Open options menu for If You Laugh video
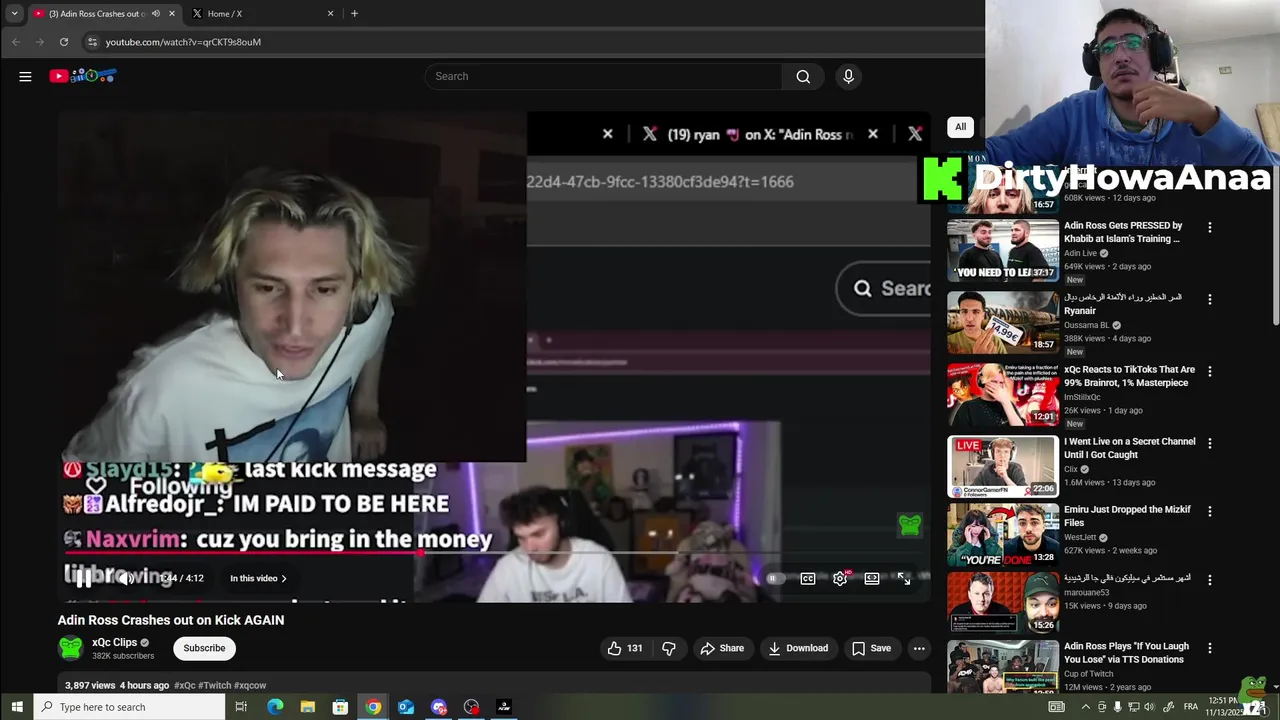Image resolution: width=1280 pixels, height=720 pixels. [x=1210, y=648]
